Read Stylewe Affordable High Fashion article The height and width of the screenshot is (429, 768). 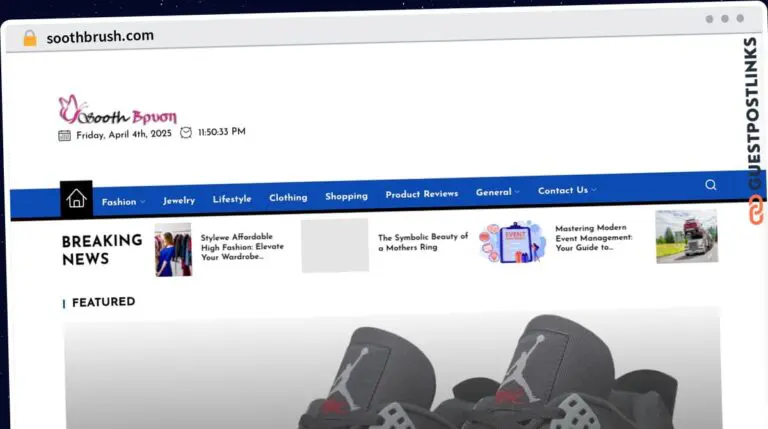tap(242, 246)
